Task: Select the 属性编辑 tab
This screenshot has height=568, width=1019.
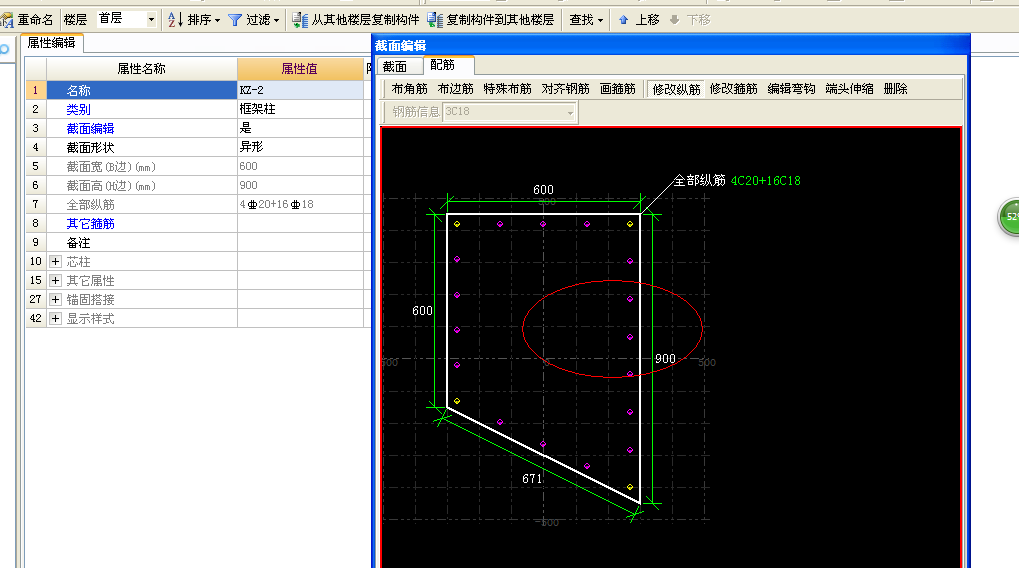Action: coord(51,43)
